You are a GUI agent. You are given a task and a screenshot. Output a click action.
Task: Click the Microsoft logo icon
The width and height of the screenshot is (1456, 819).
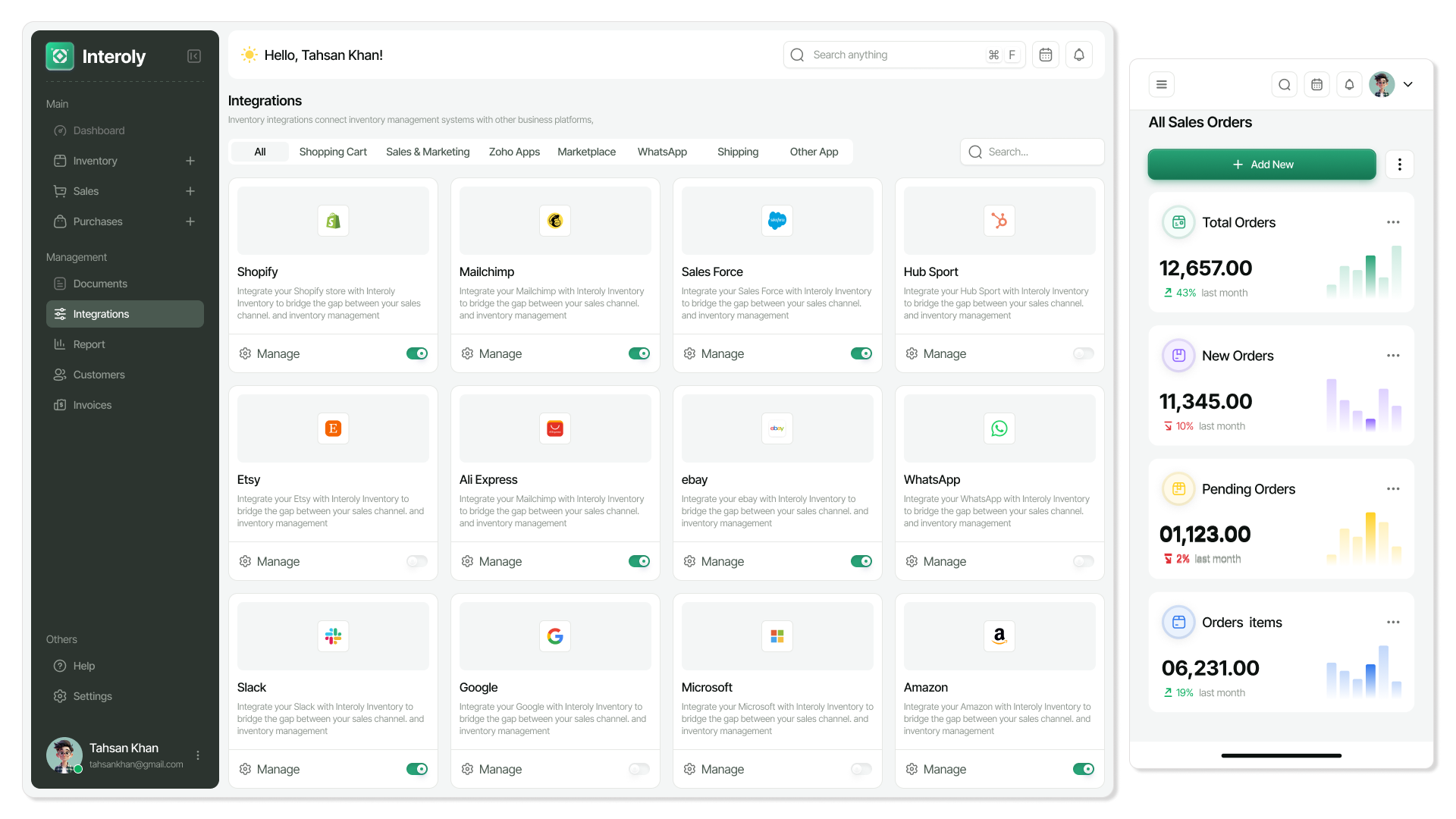pyautogui.click(x=777, y=636)
